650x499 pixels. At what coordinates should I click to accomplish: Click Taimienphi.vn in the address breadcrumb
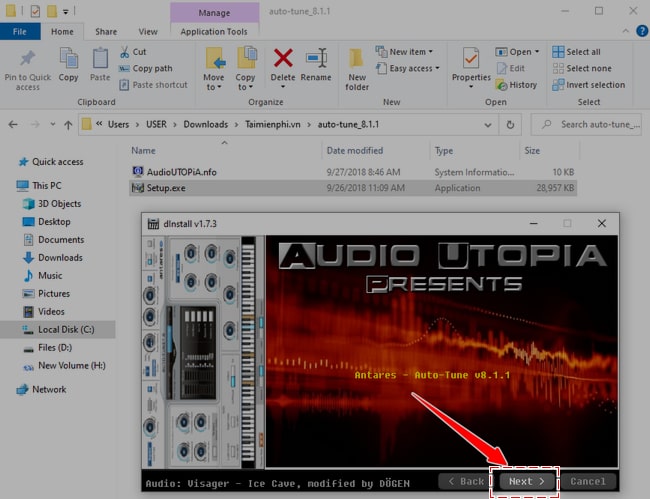coord(272,124)
